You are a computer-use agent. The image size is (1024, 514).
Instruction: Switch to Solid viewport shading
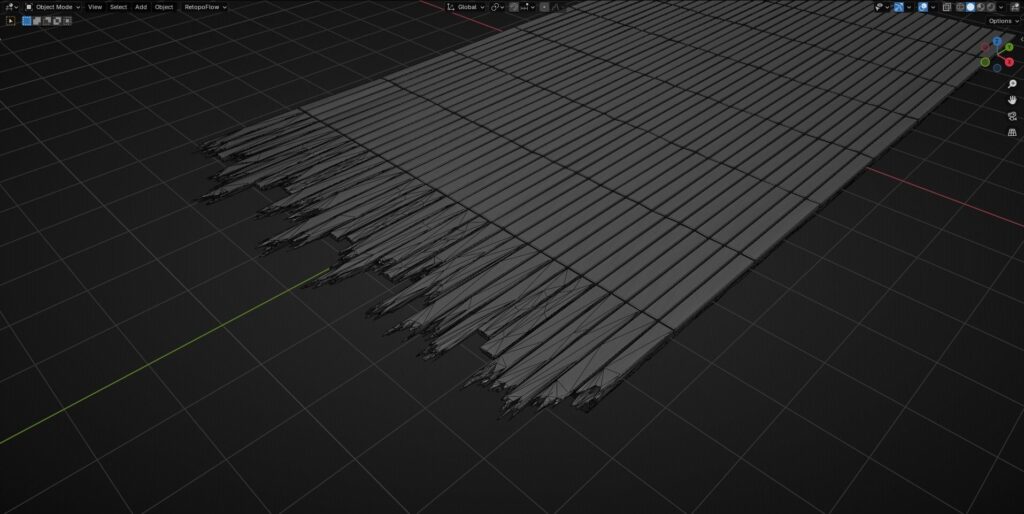point(970,7)
